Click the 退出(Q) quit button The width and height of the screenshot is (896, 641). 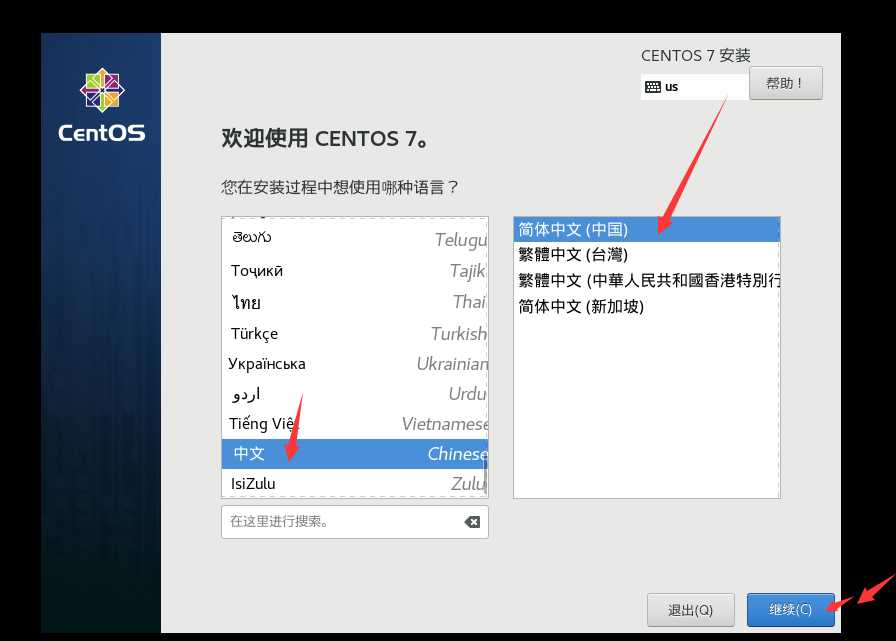pos(690,609)
